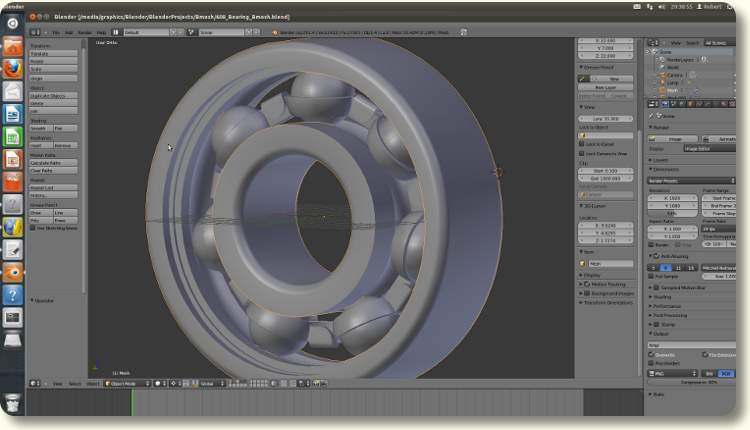
Task: Open the Object Mode dropdown
Action: (x=125, y=383)
